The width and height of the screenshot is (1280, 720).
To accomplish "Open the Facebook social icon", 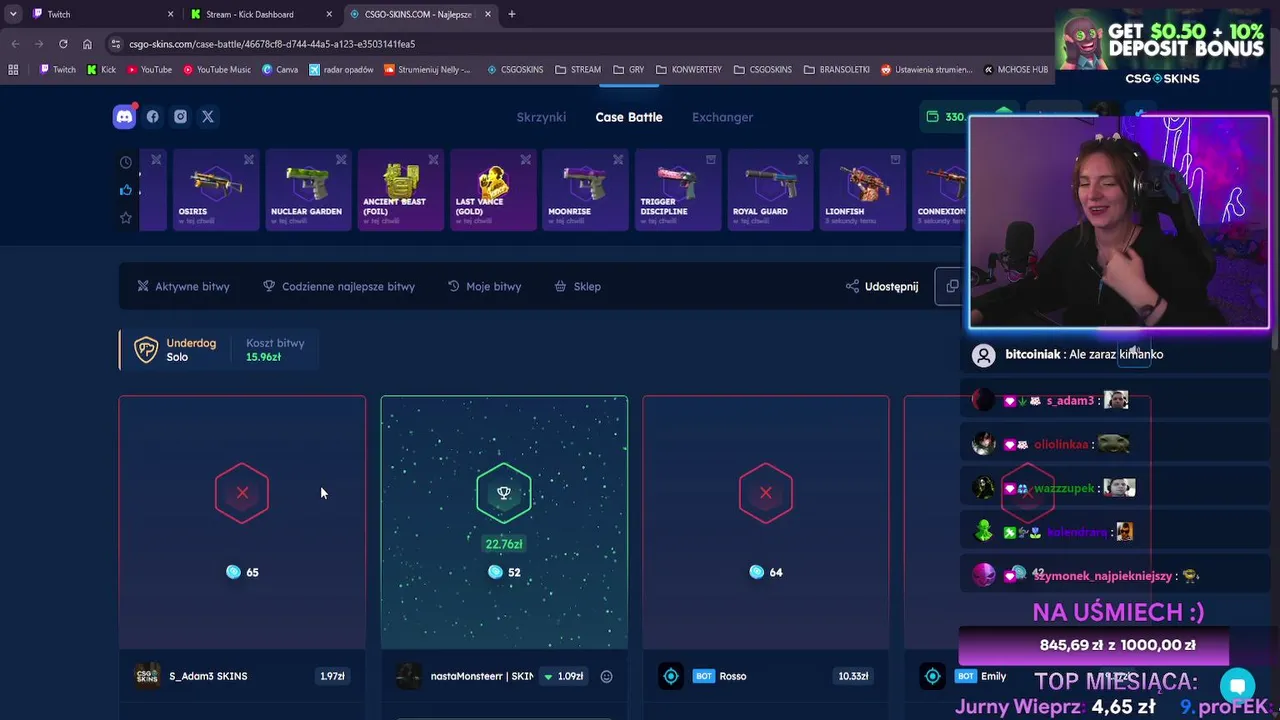I will click(x=152, y=117).
